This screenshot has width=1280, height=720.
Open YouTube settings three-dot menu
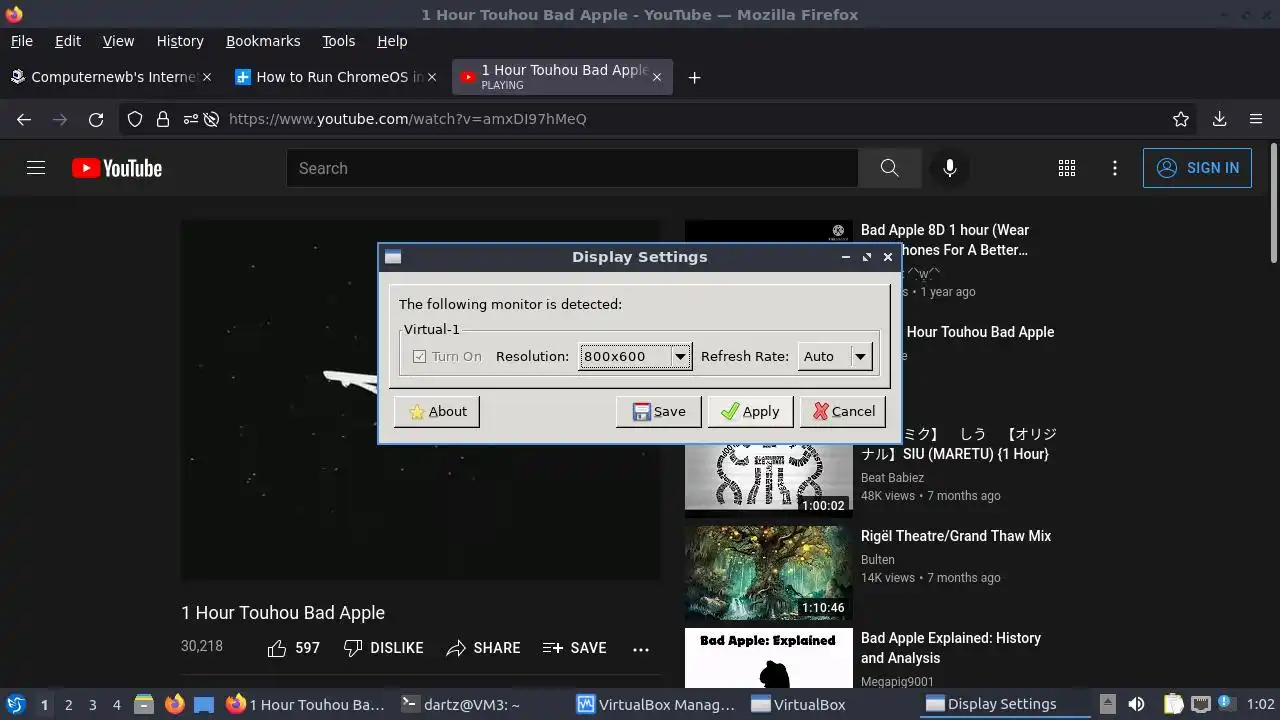pyautogui.click(x=1115, y=168)
